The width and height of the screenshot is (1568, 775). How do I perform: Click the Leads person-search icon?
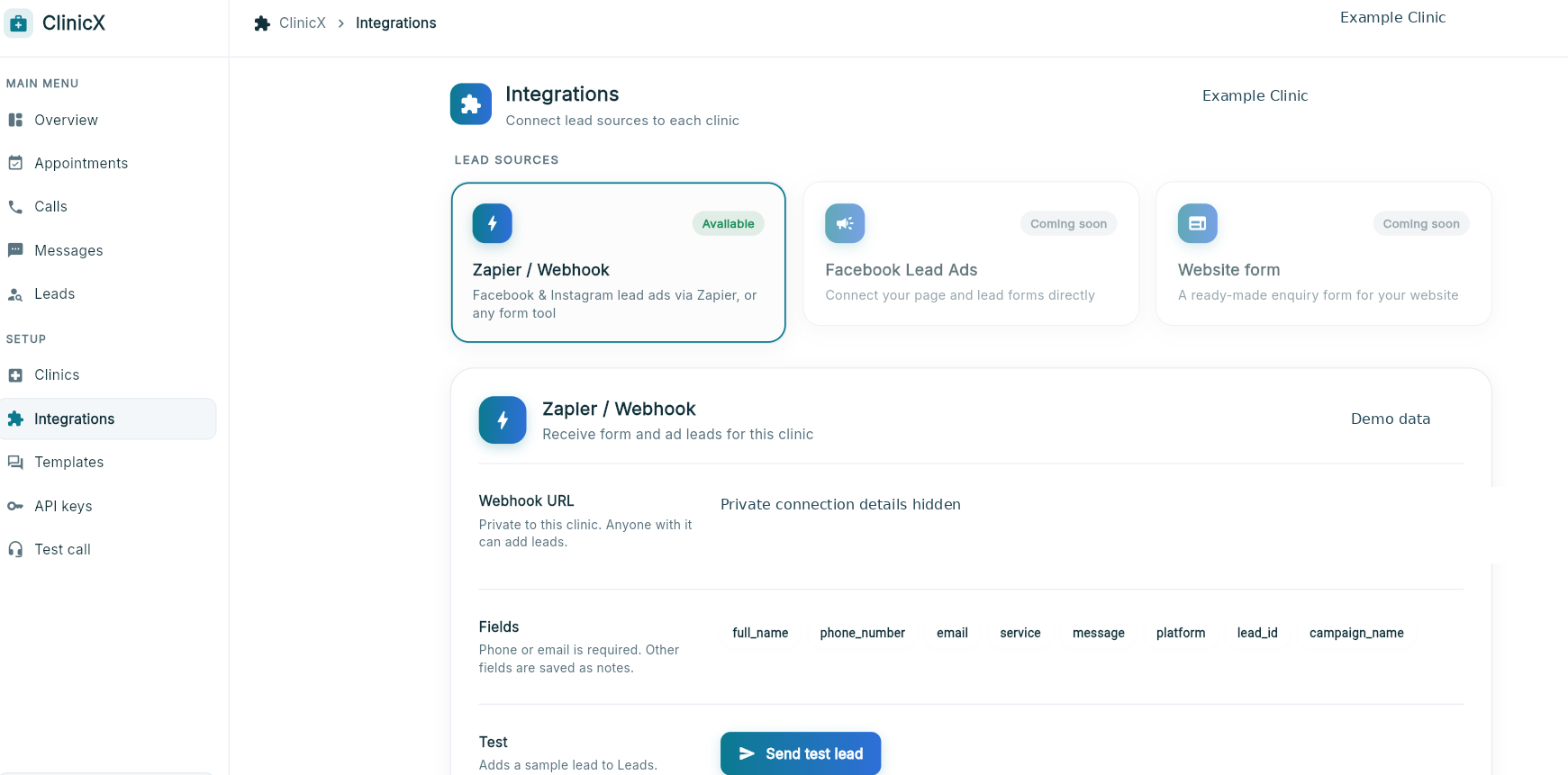click(x=15, y=293)
